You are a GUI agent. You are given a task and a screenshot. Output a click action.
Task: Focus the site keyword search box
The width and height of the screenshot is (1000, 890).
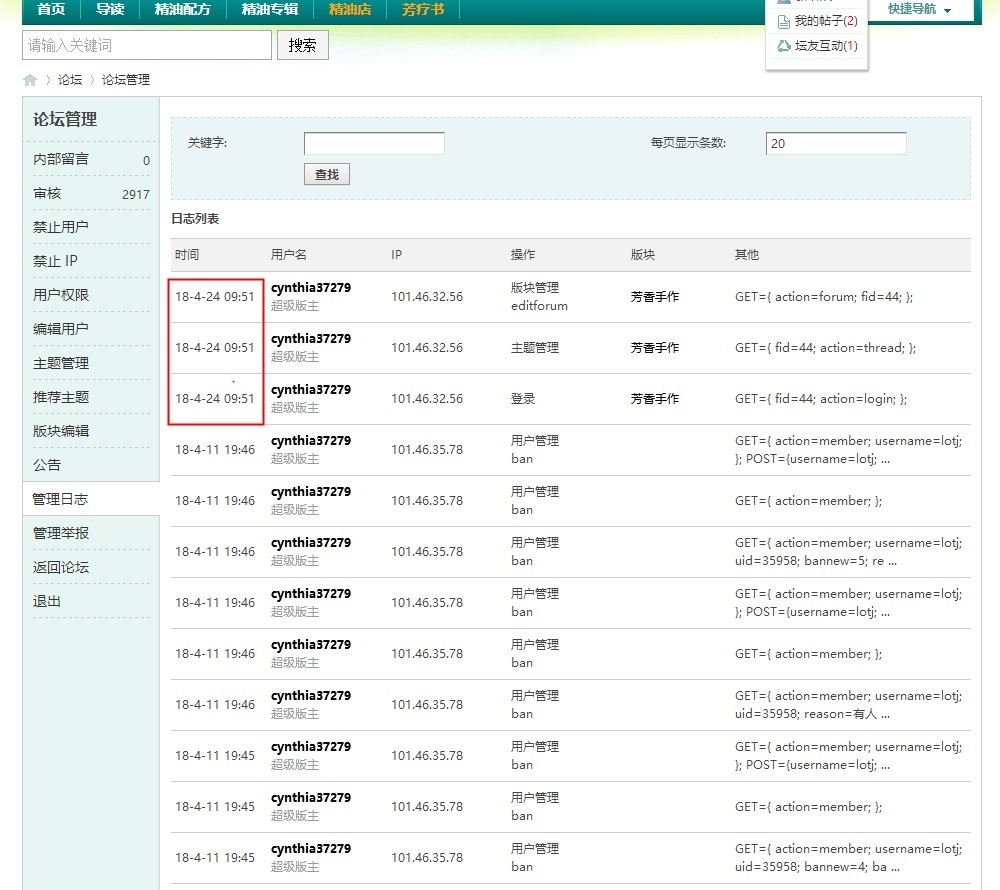pyautogui.click(x=147, y=45)
